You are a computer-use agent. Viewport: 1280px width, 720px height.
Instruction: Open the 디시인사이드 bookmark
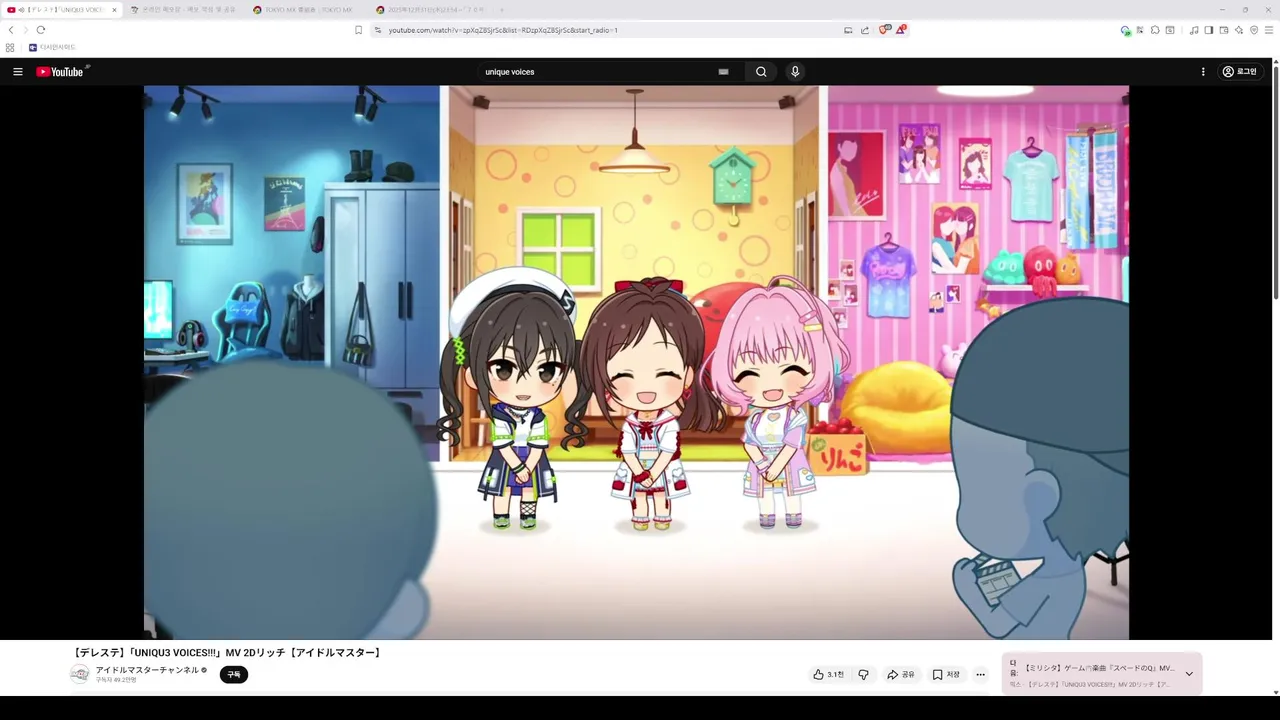click(52, 47)
